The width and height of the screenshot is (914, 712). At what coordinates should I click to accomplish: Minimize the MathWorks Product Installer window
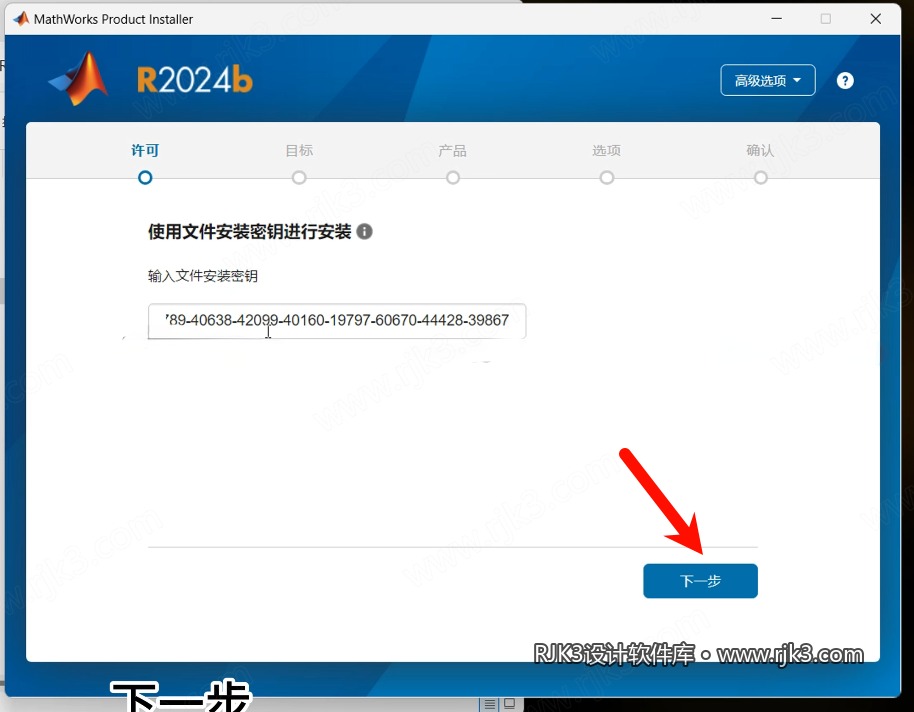click(776, 19)
